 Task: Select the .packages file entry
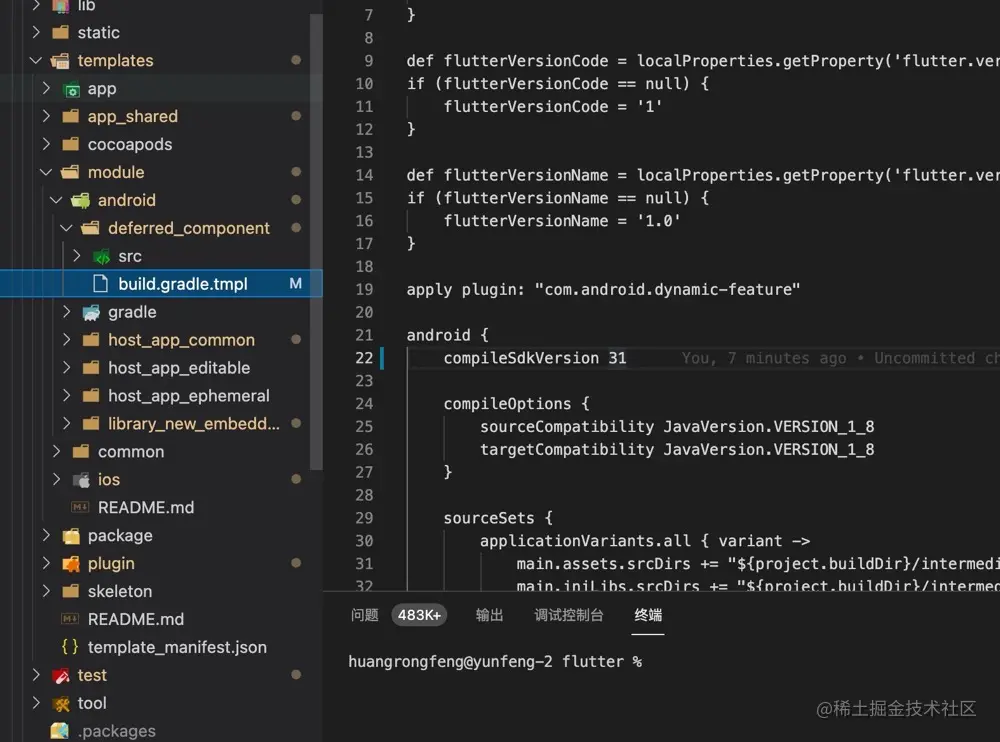pos(117,731)
